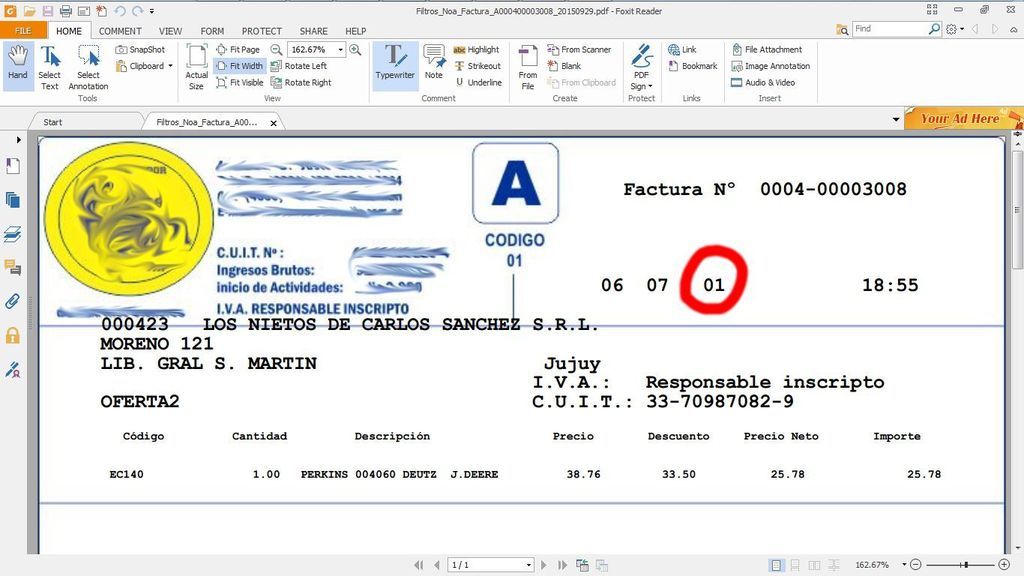Activate the Hand tool
Image resolution: width=1024 pixels, height=576 pixels.
(18, 64)
